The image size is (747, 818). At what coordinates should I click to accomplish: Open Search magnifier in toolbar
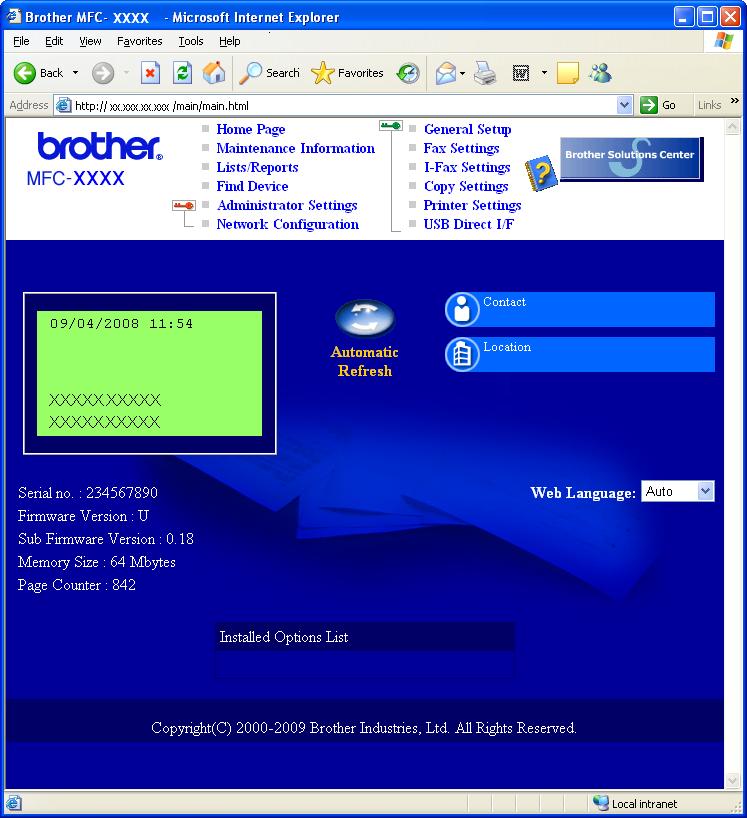(x=250, y=73)
